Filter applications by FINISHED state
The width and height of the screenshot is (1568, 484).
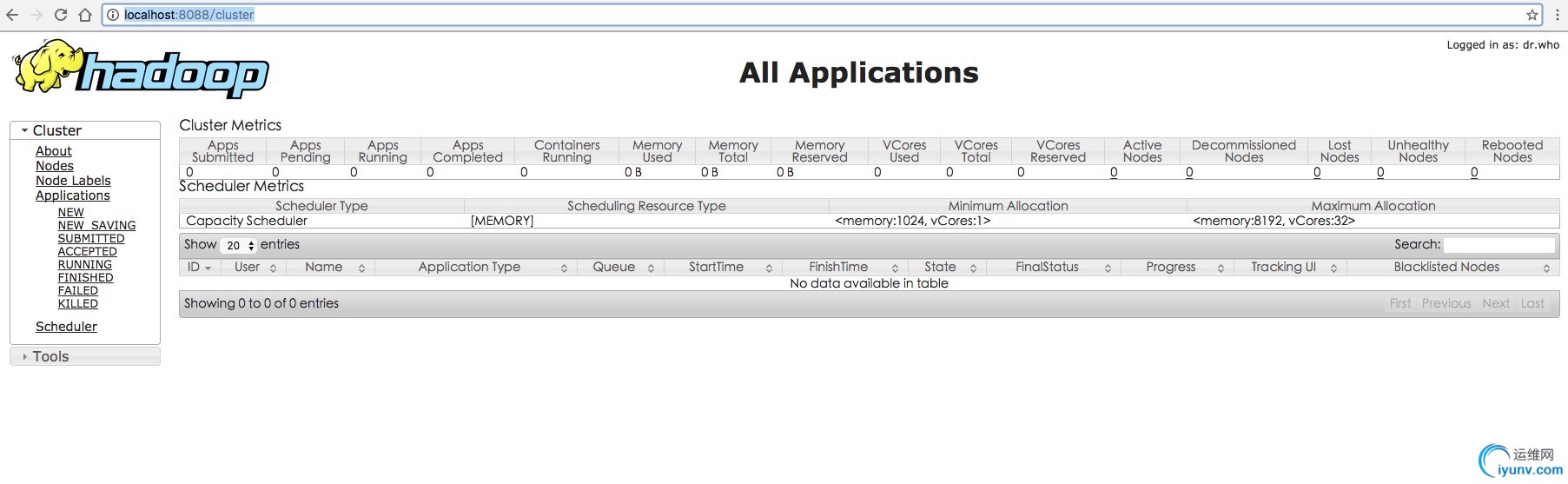tap(85, 277)
